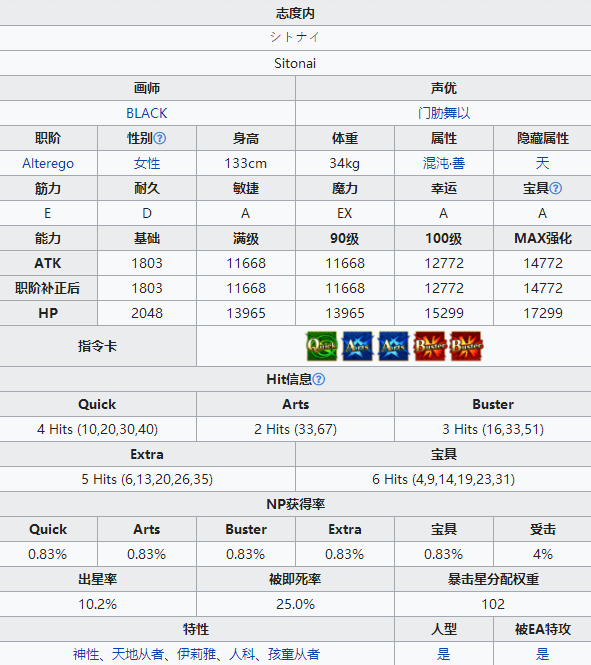
Task: Select the NP获得率 section header
Action: coord(296,504)
